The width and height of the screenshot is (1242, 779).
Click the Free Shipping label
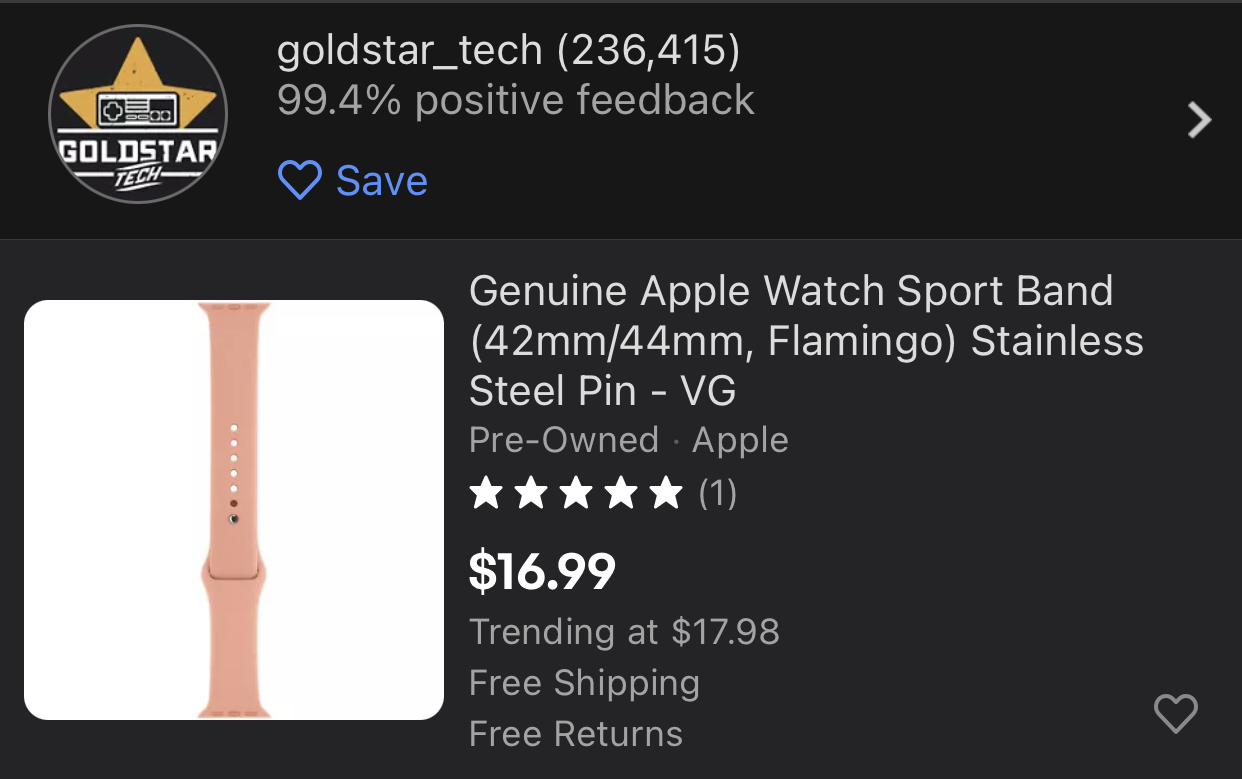(584, 684)
